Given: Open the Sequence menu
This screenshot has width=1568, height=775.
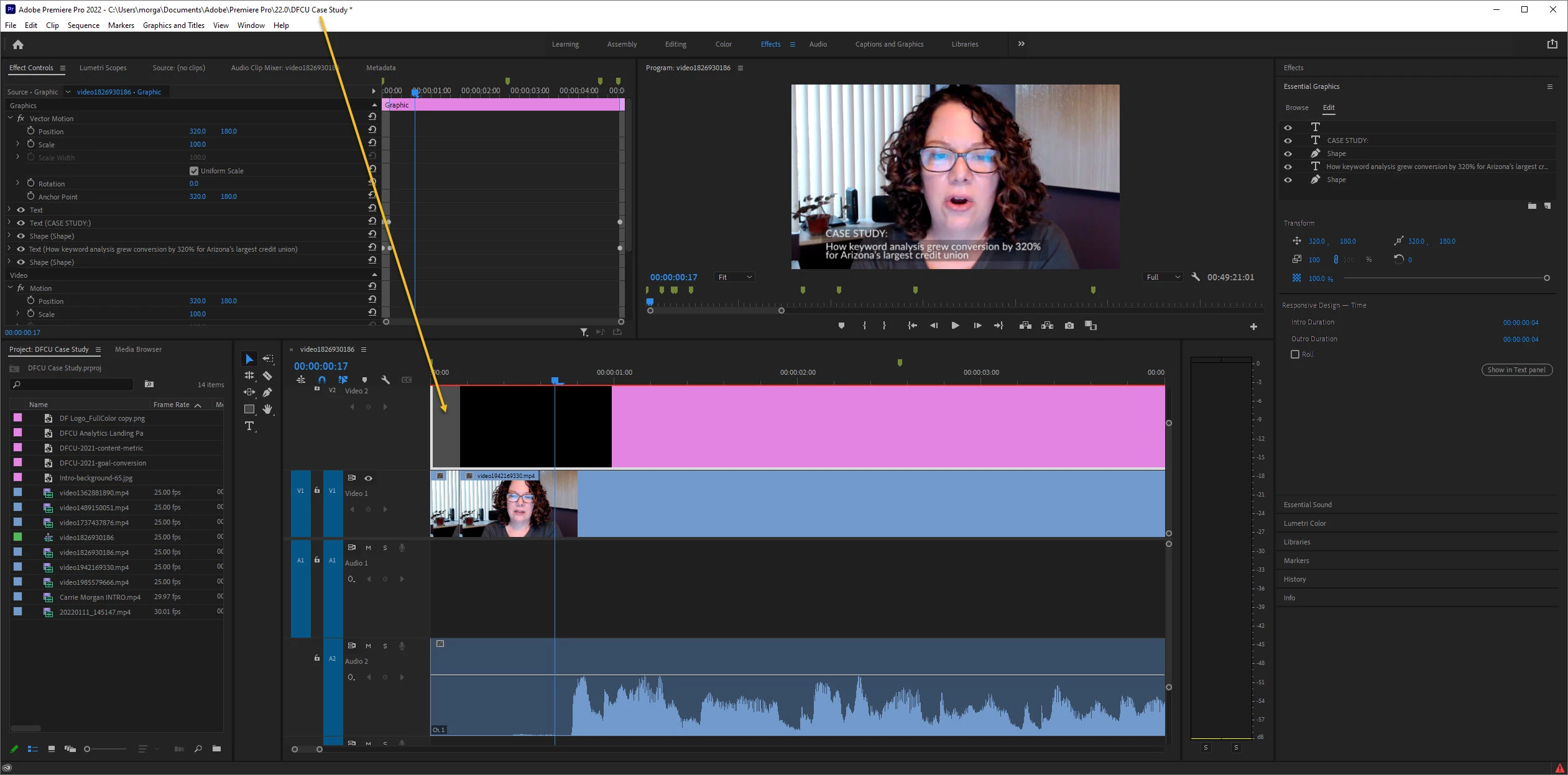Looking at the screenshot, I should pyautogui.click(x=83, y=25).
